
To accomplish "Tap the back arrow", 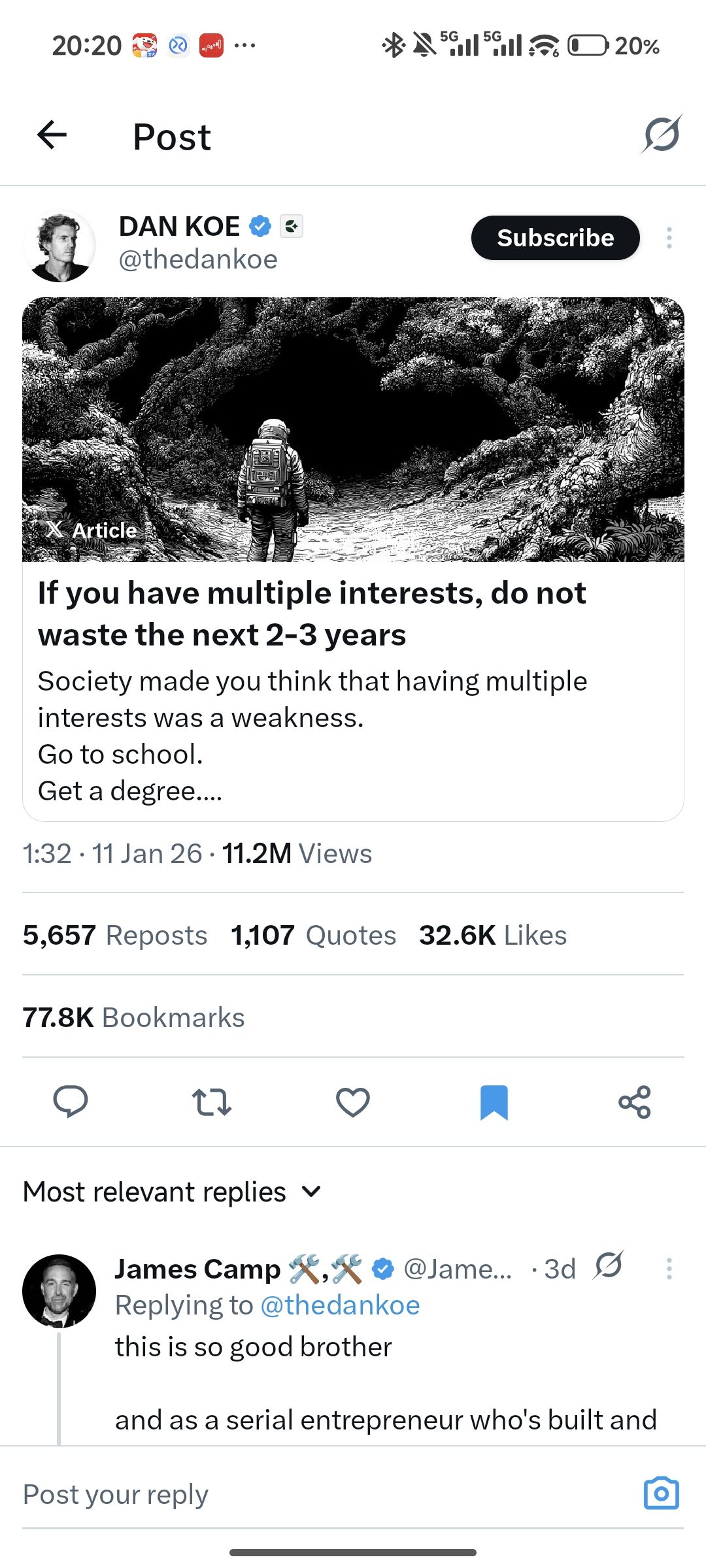I will [52, 136].
